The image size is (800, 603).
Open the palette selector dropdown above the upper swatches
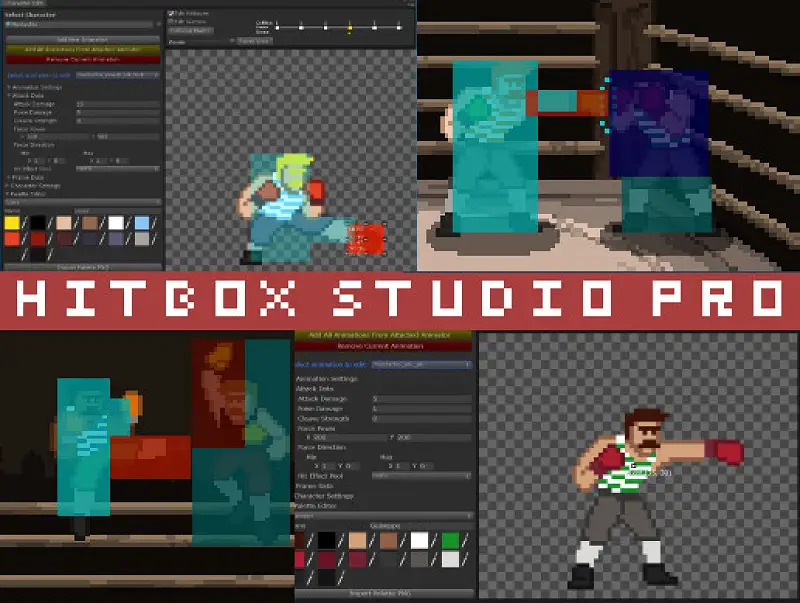click(83, 203)
